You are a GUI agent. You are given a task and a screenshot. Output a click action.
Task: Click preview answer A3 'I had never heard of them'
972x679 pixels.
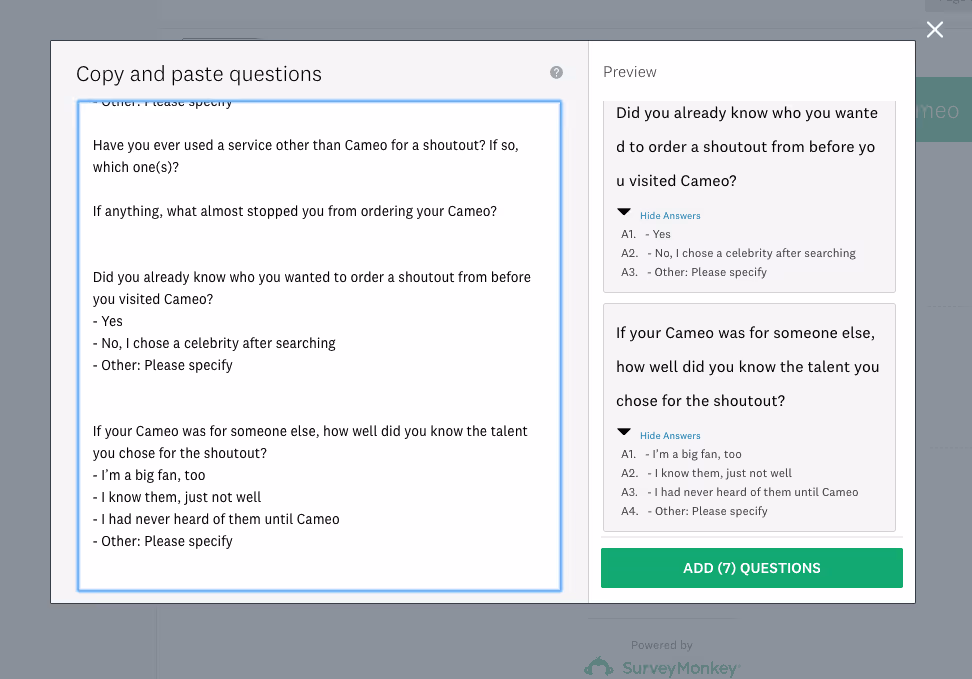click(x=753, y=492)
